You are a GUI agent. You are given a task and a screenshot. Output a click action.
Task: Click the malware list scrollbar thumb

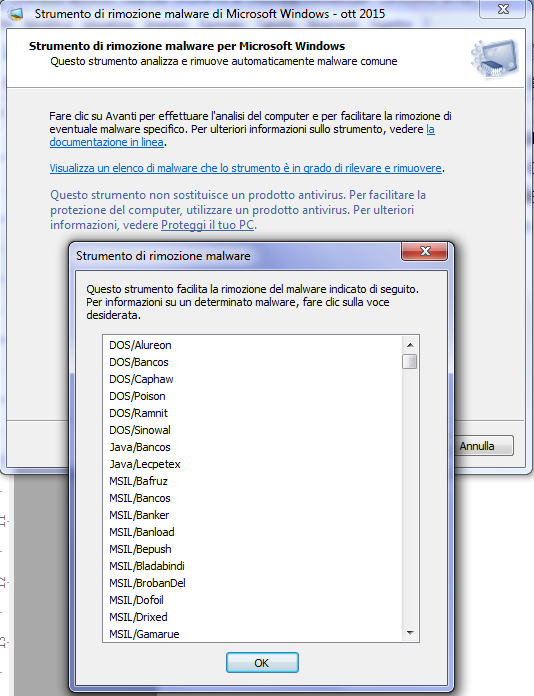click(409, 361)
